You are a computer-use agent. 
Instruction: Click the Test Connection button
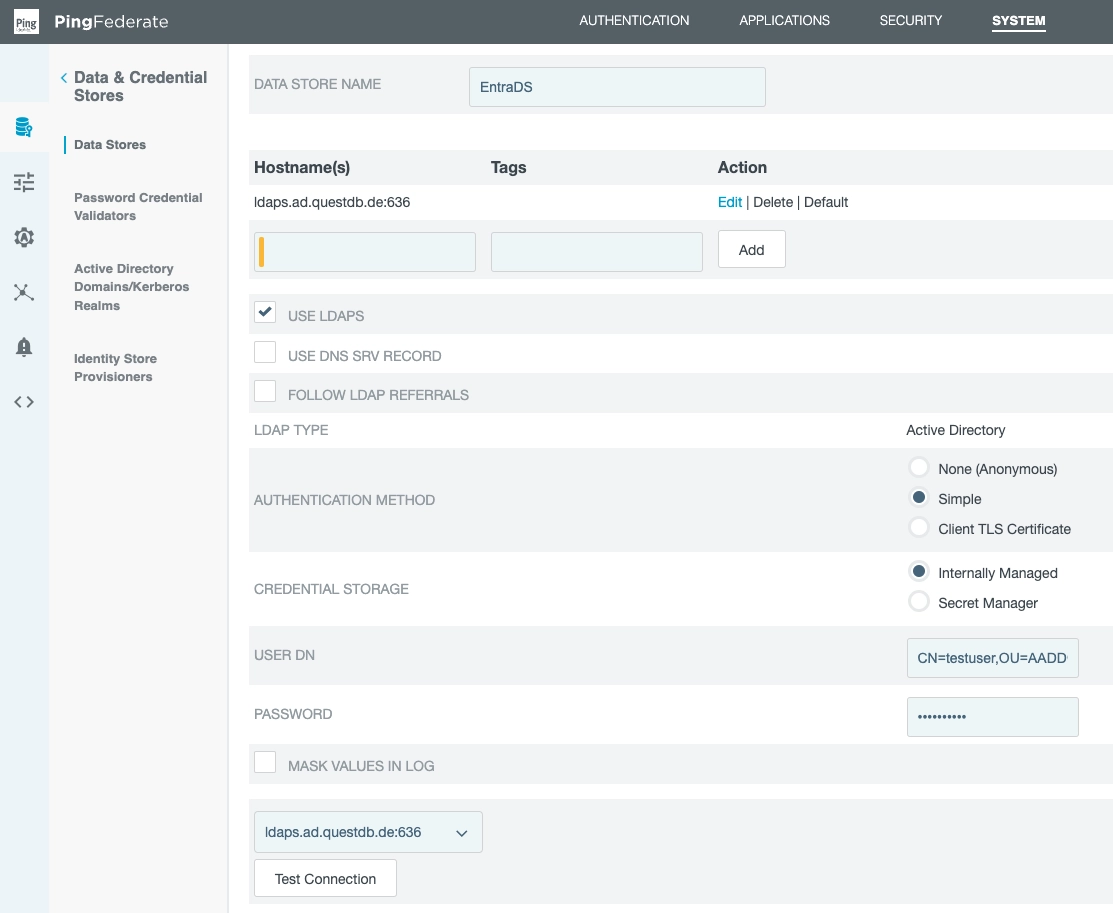(325, 878)
